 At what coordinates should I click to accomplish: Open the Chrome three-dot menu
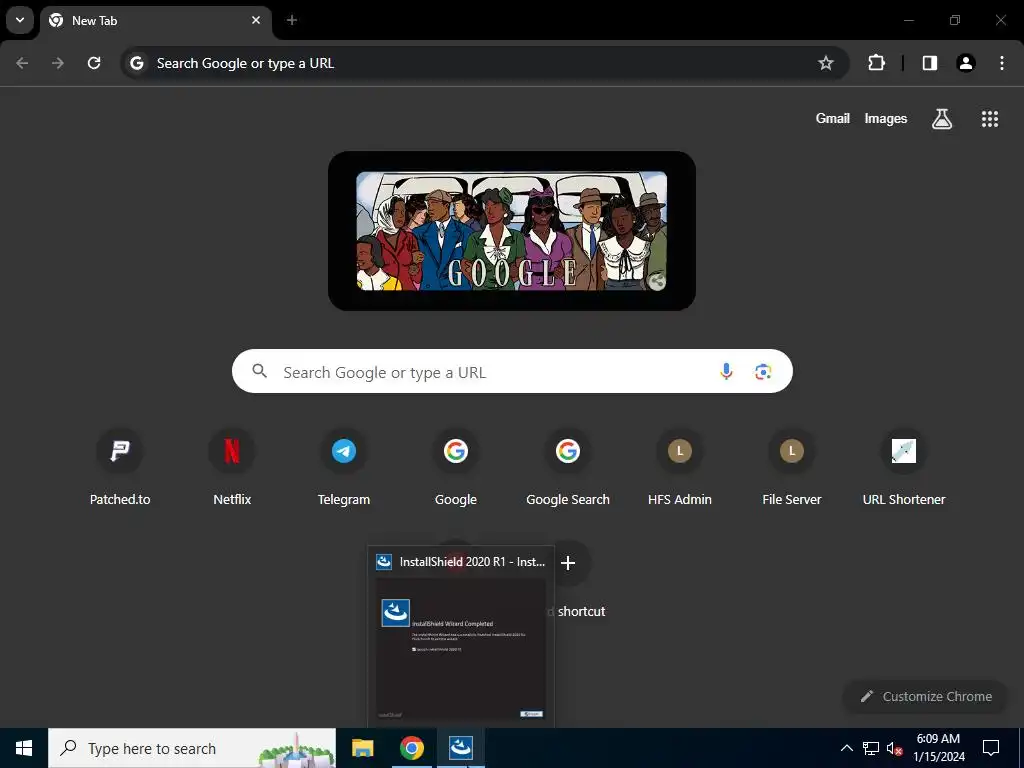(1001, 63)
